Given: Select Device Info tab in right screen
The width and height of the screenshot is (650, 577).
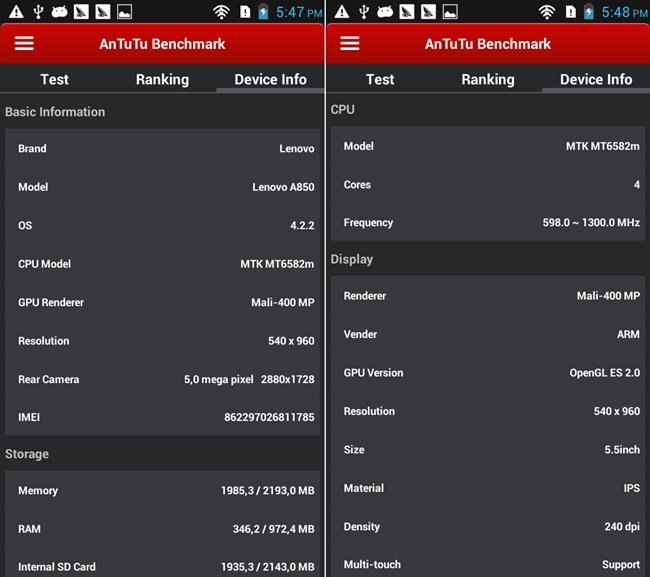Looking at the screenshot, I should (x=596, y=79).
